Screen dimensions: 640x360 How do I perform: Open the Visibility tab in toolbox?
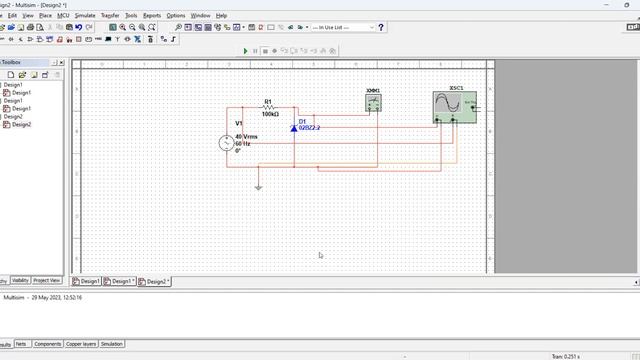(x=20, y=280)
